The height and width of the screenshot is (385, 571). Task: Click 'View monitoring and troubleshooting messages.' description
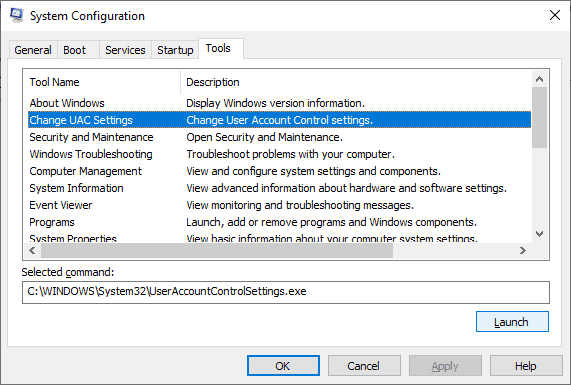pyautogui.click(x=300, y=205)
